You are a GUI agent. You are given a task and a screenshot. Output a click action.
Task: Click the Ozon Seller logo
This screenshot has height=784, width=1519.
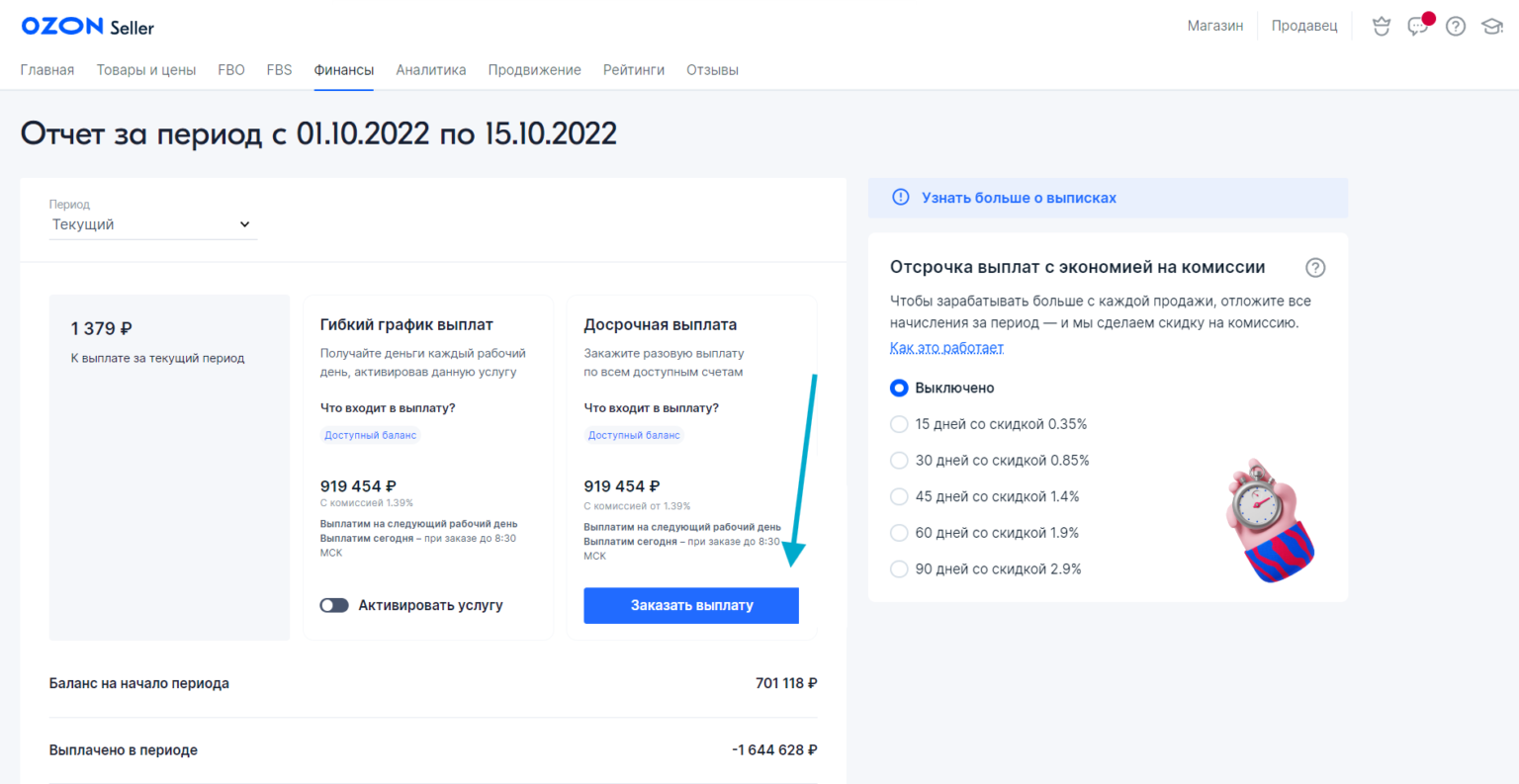(x=88, y=27)
